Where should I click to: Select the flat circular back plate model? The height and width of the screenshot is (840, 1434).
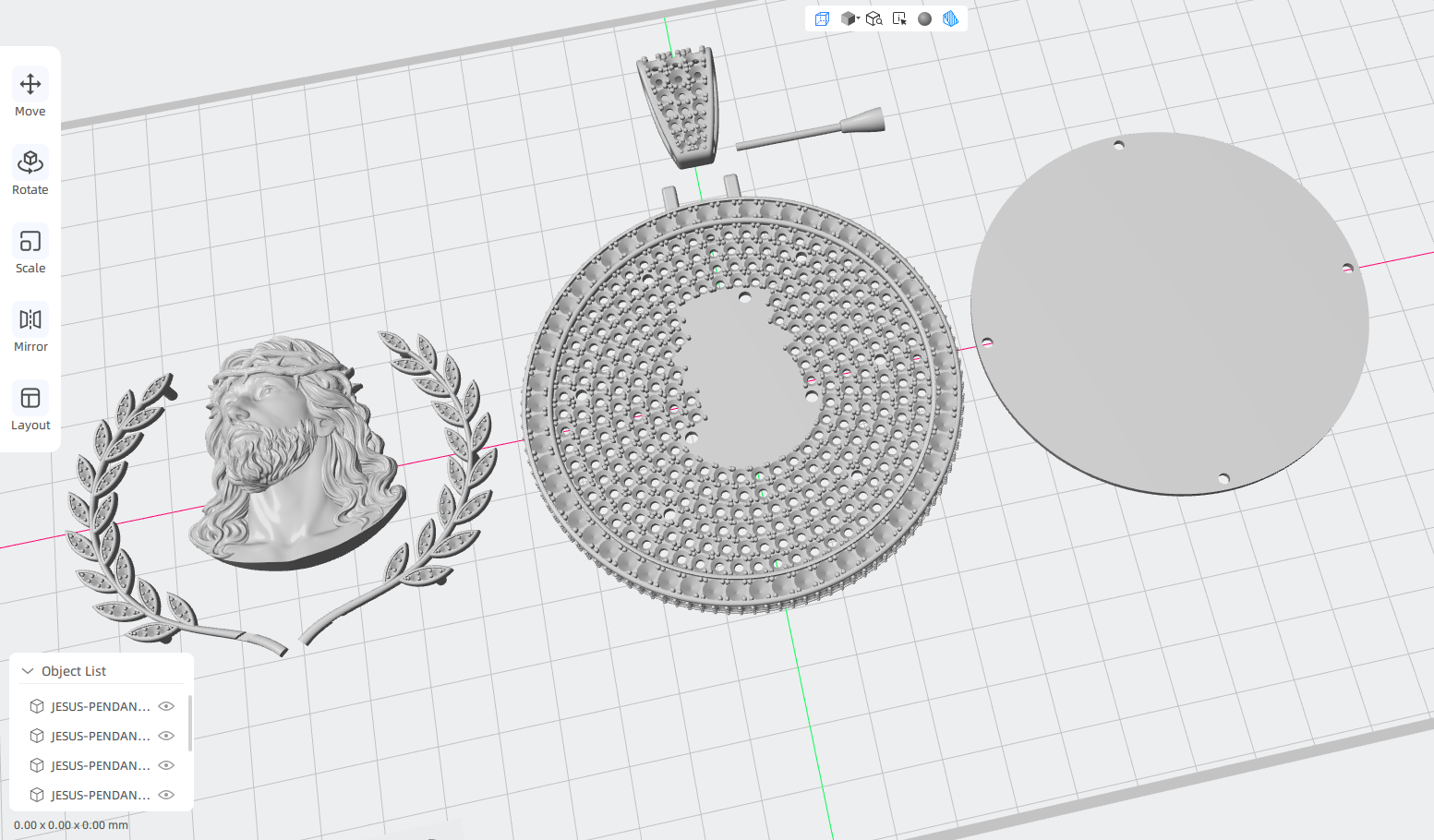[1170, 314]
